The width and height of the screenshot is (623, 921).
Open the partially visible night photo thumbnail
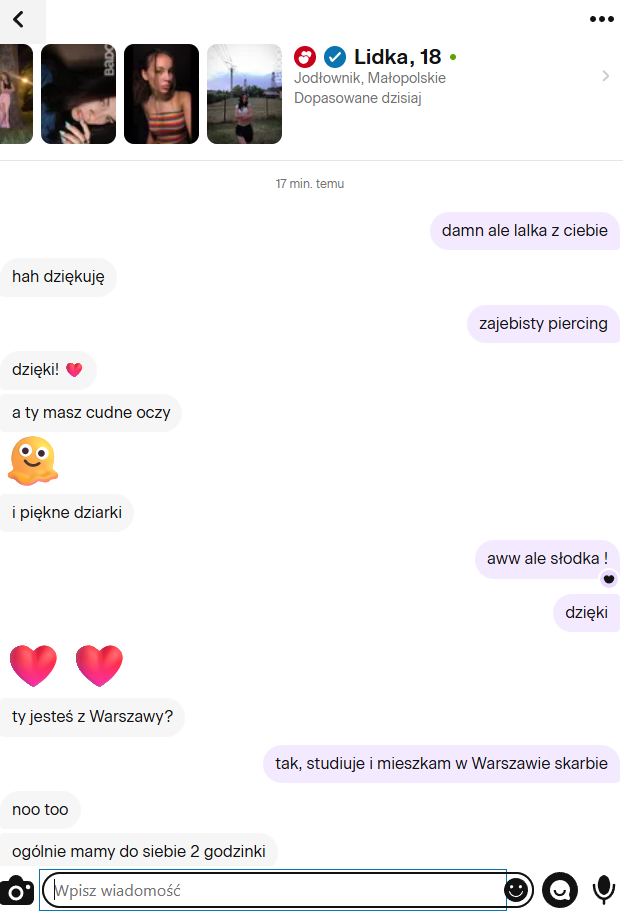[16, 94]
